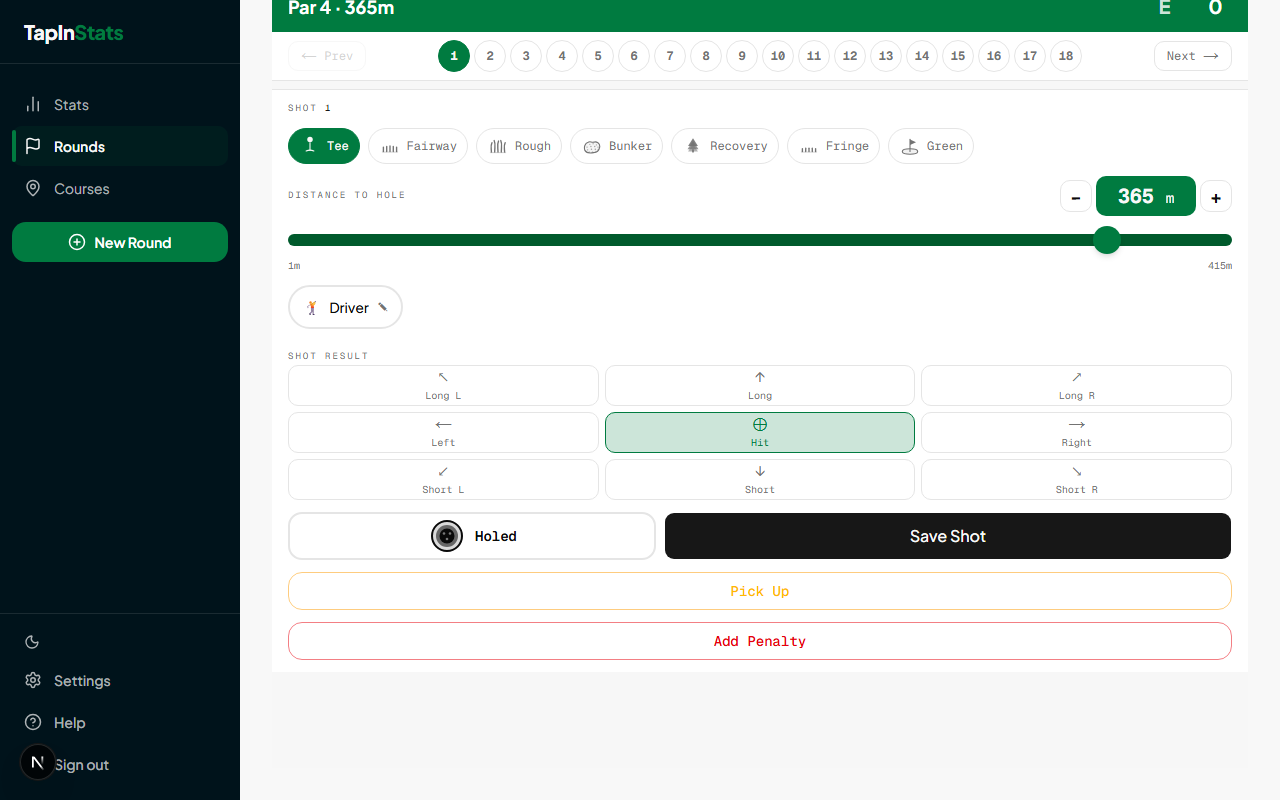Image resolution: width=1280 pixels, height=800 pixels.
Task: Click the Stats bar-chart icon
Action: (33, 105)
